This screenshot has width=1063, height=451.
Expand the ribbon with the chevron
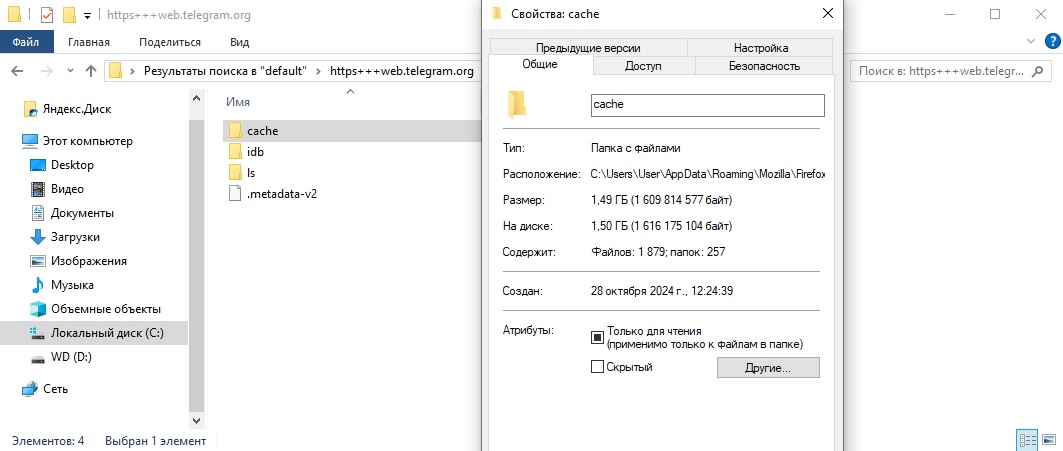click(1030, 41)
